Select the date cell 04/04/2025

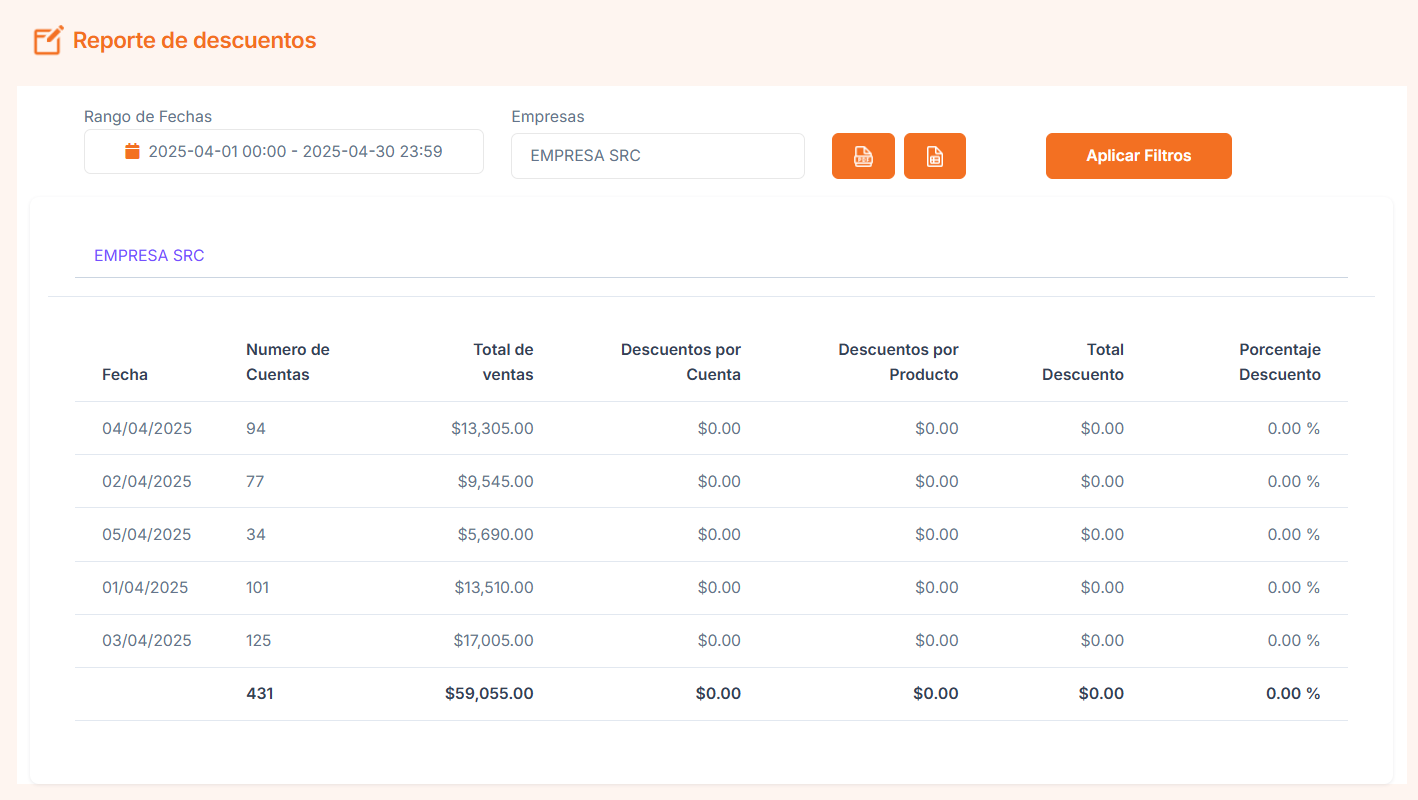(147, 428)
